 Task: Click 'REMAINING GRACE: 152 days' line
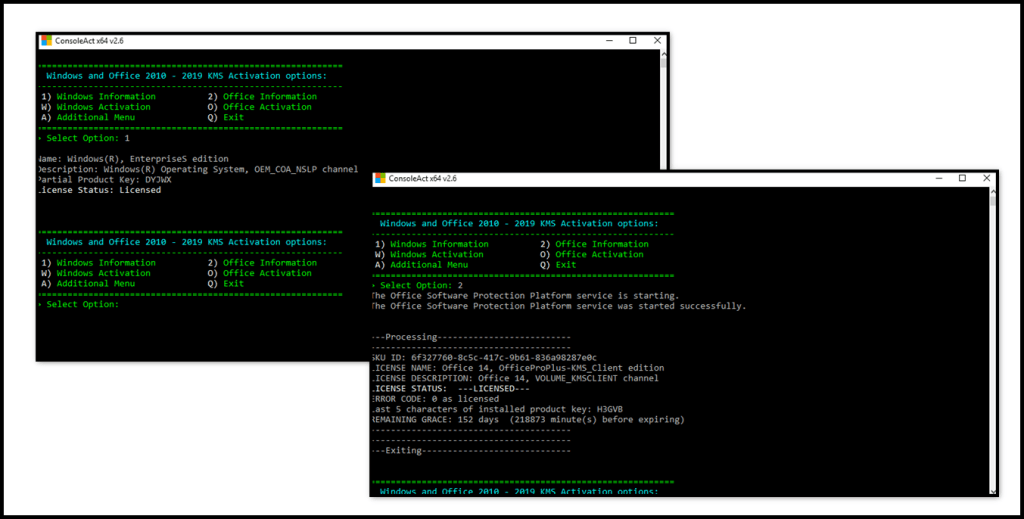point(528,420)
